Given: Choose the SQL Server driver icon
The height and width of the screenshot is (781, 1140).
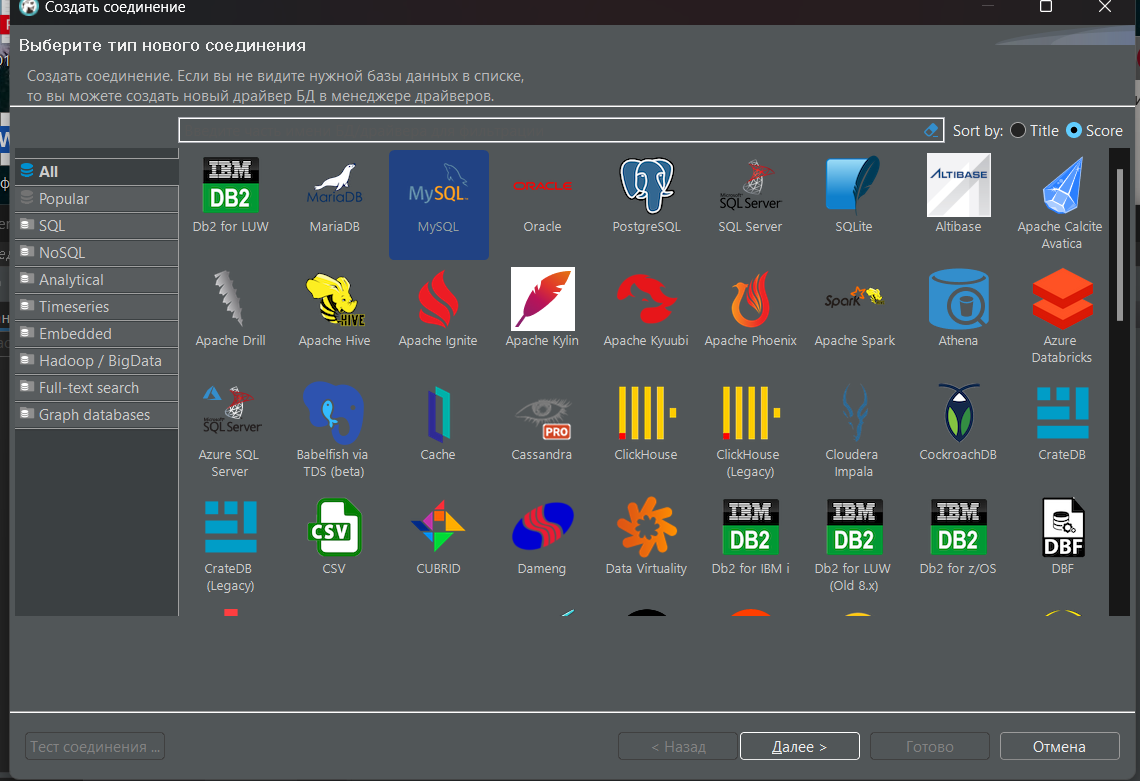Looking at the screenshot, I should [x=750, y=185].
